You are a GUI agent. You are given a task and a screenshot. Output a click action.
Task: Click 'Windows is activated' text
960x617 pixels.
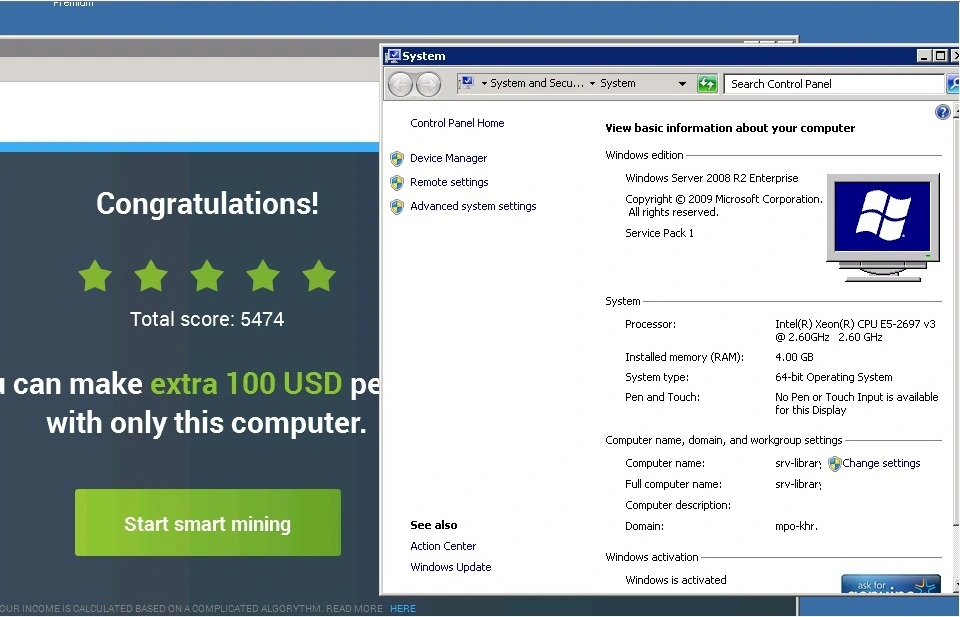[676, 580]
